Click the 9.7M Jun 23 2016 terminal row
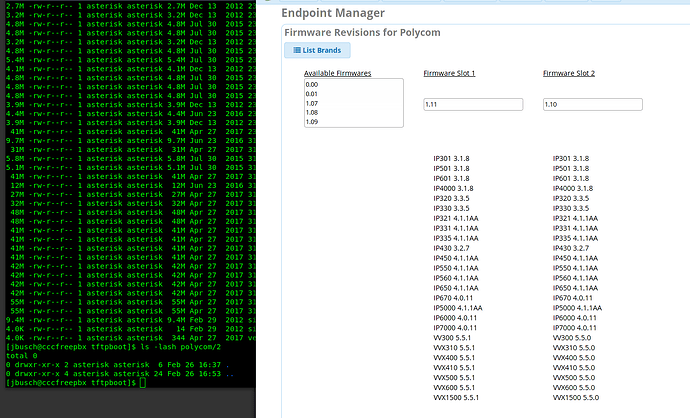The image size is (690, 418). point(130,140)
